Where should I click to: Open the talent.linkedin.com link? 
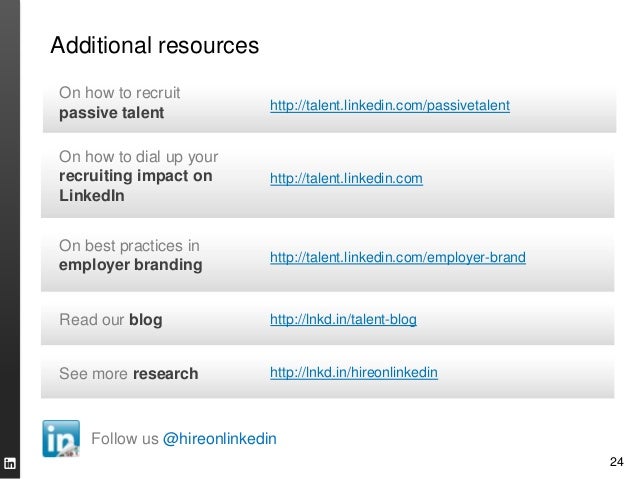tap(346, 178)
